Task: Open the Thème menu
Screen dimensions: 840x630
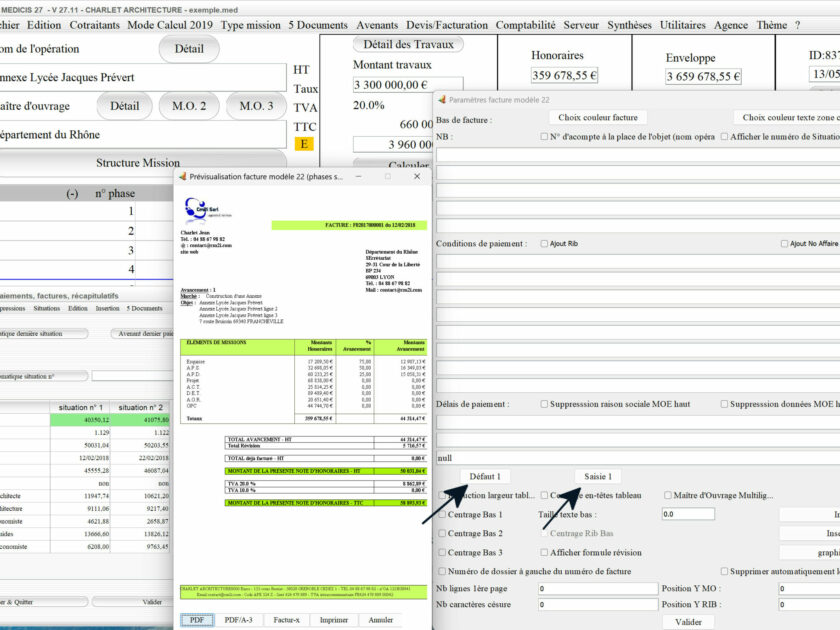Action: 771,25
